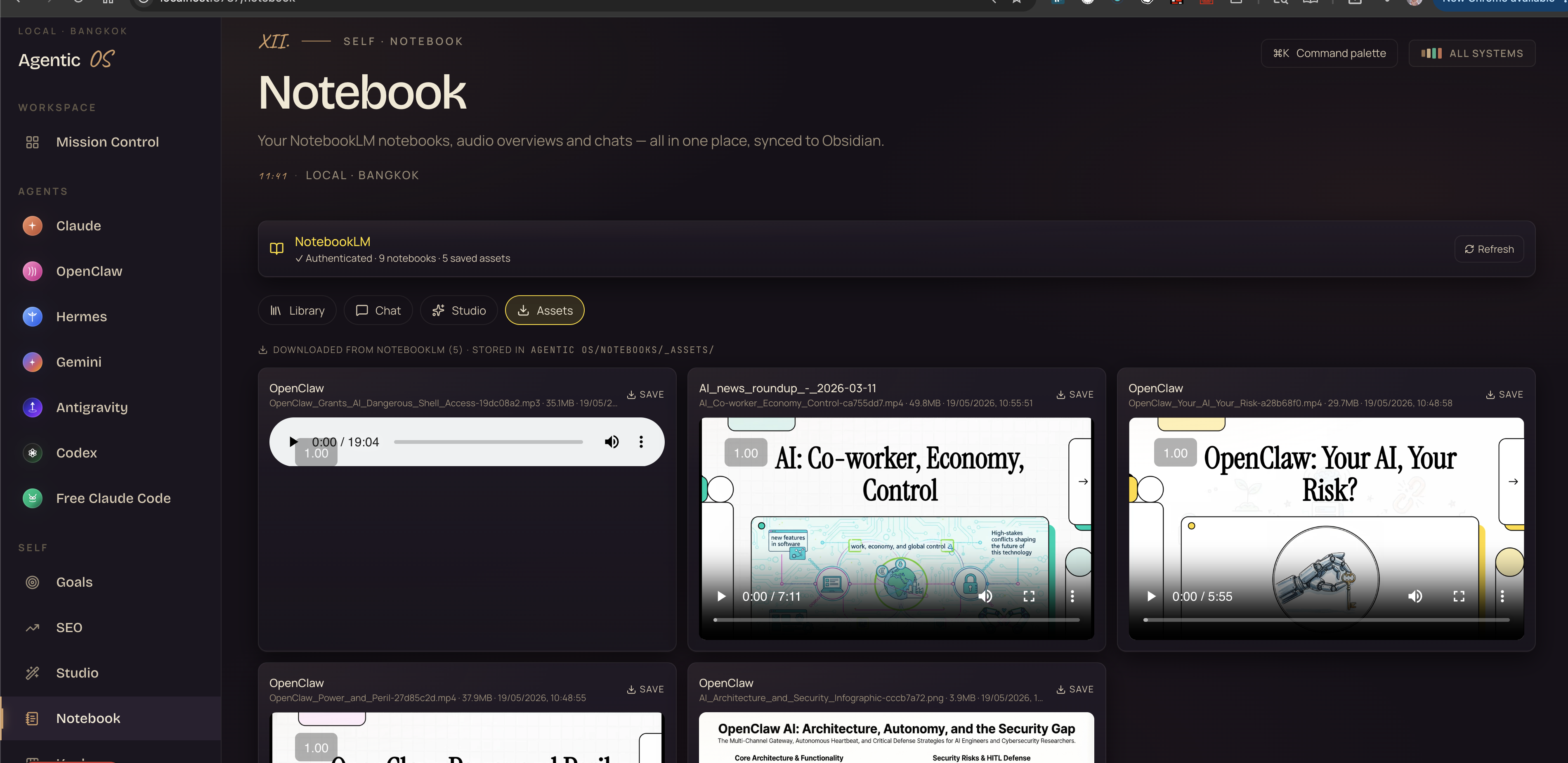Save the OpenClaw Power and Peril mp4
Image resolution: width=1568 pixels, height=763 pixels.
pyautogui.click(x=645, y=690)
